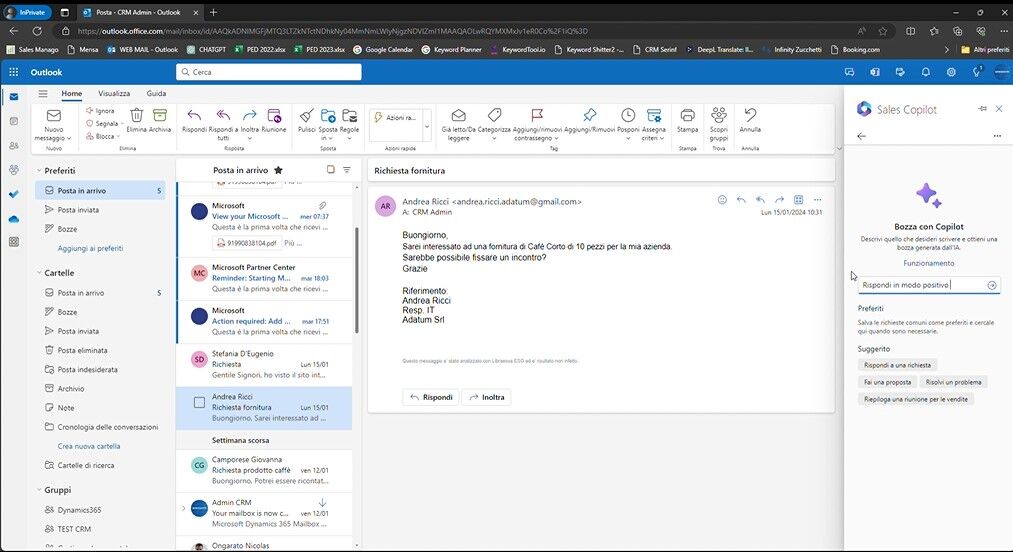Viewport: 1013px width, 552px height.
Task: Toggle favorite star for Posta in arrivo
Action: point(278,170)
